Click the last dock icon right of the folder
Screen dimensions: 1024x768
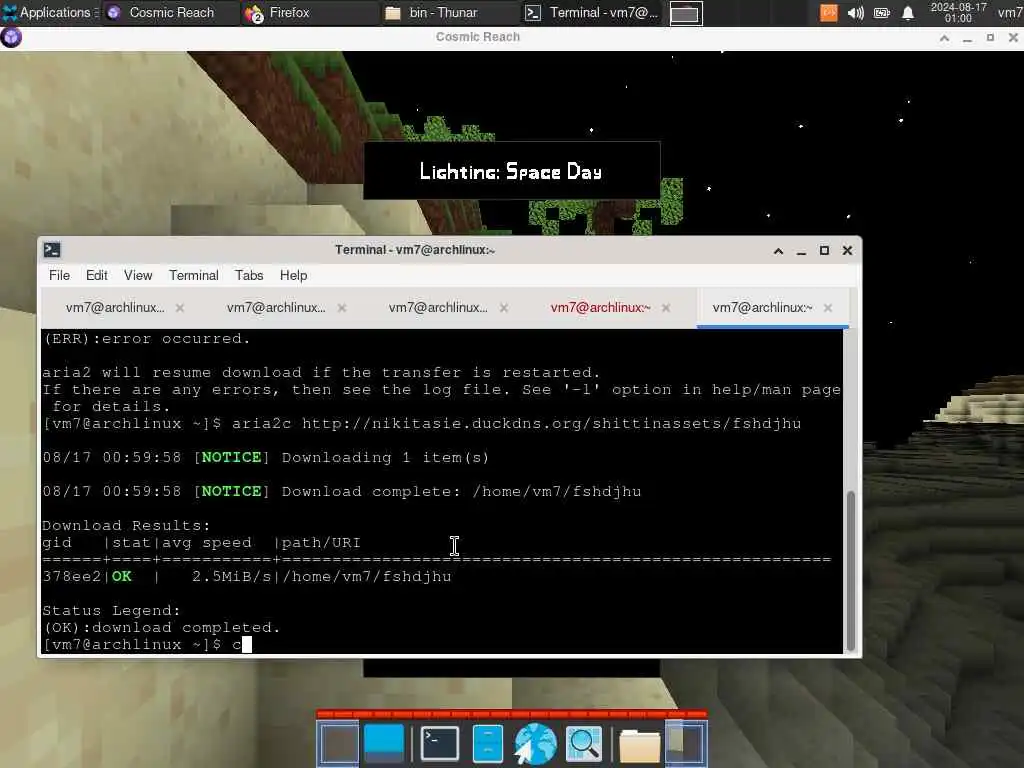click(686, 743)
